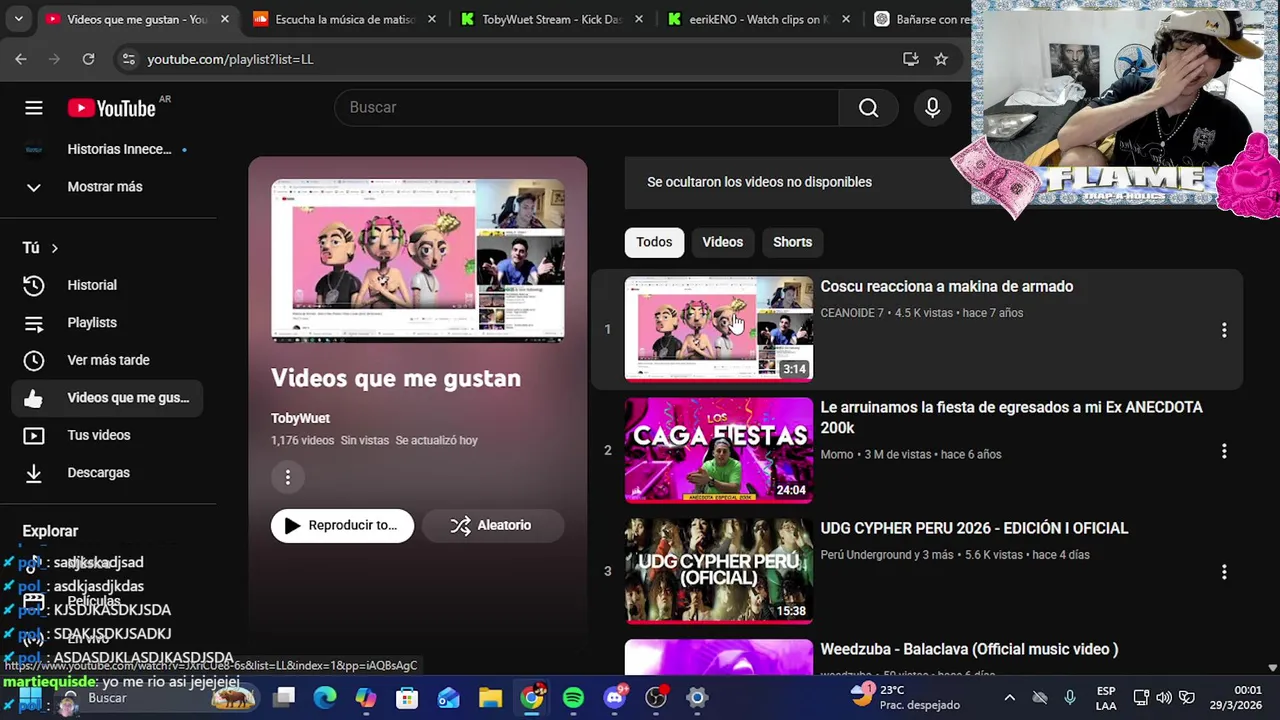Open the weather widget showing 23°C
Screen dimensions: 1280x720
[905, 697]
